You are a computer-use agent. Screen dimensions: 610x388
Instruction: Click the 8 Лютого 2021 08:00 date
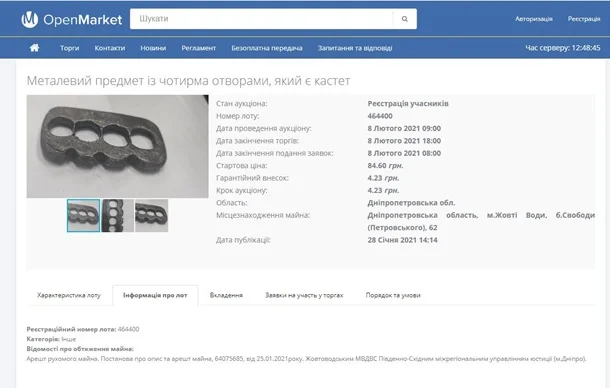[404, 153]
